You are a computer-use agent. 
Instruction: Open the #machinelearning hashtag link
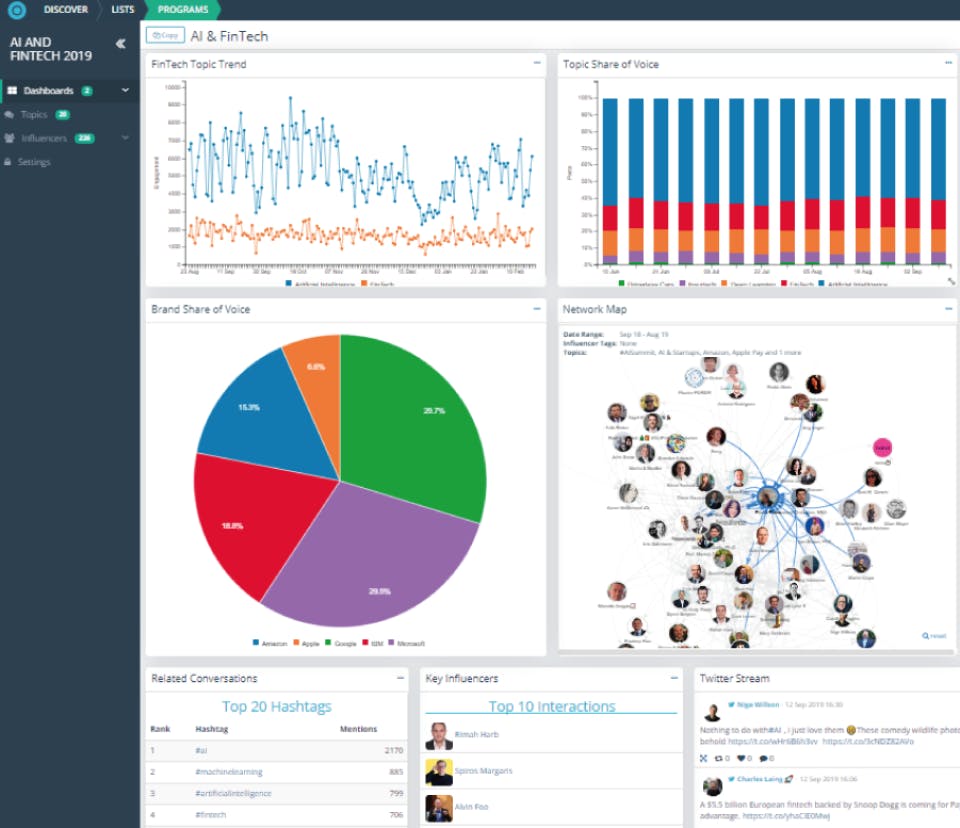(229, 772)
